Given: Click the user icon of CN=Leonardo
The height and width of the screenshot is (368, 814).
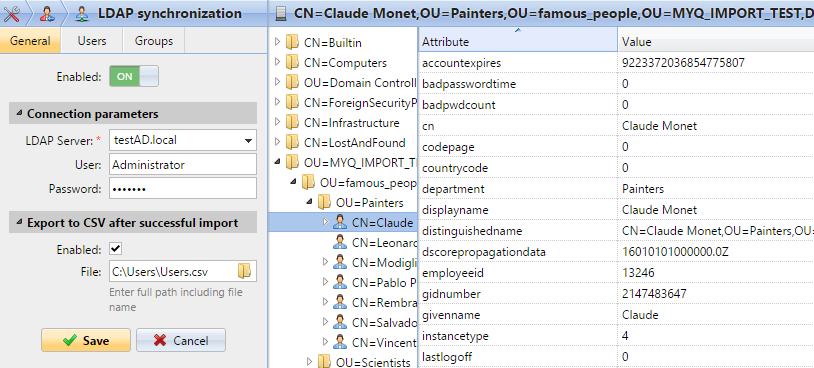Looking at the screenshot, I should [x=340, y=242].
